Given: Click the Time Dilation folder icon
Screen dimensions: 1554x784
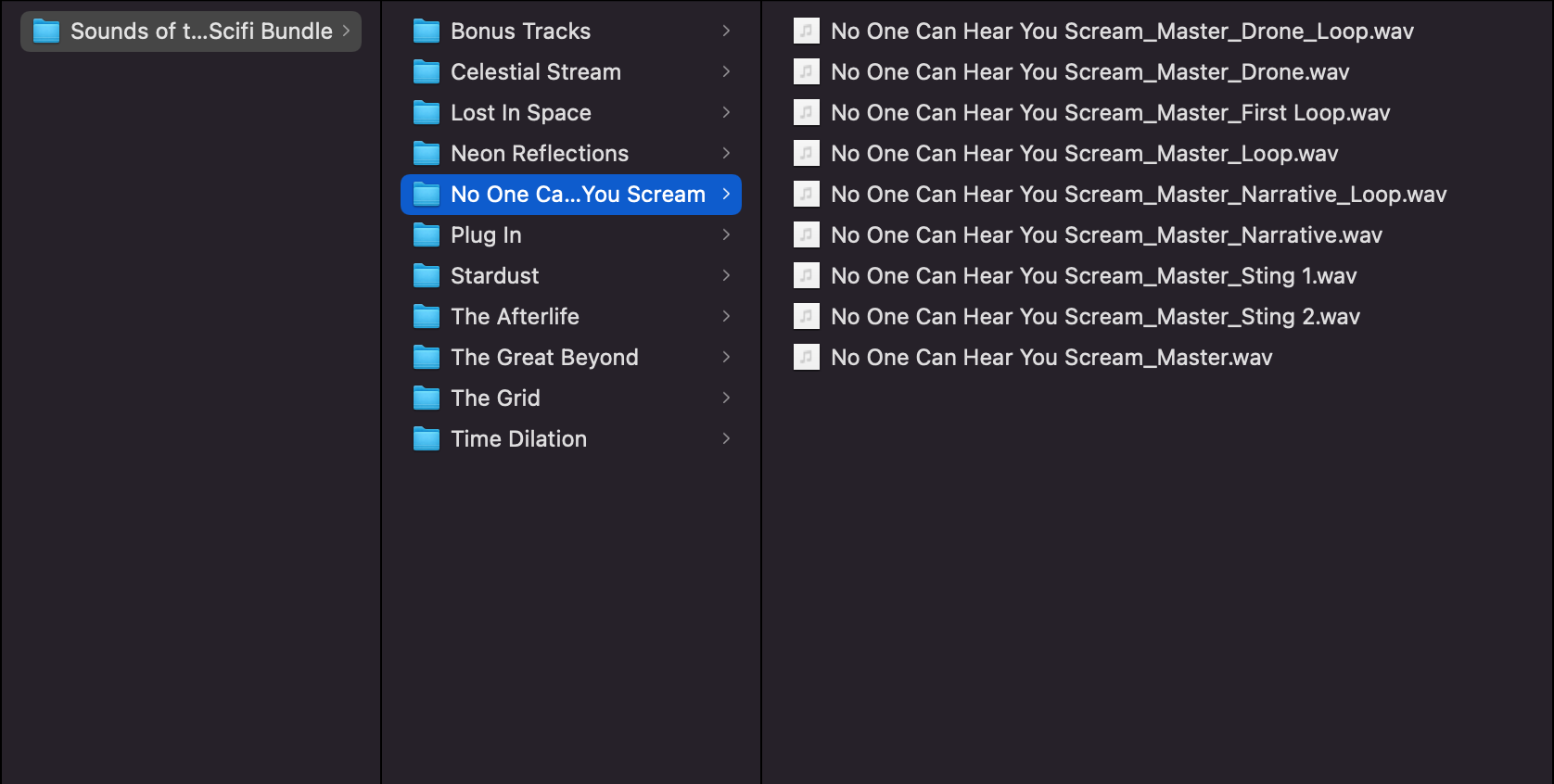Looking at the screenshot, I should (427, 439).
